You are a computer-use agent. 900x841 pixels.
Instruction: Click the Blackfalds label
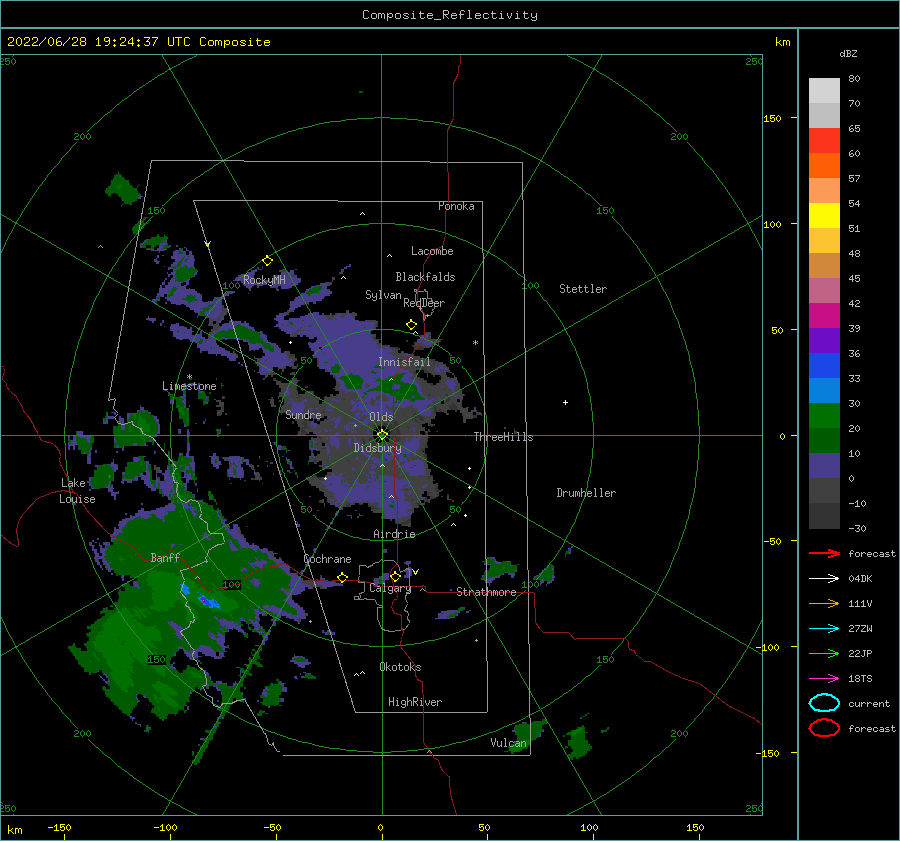(x=425, y=277)
